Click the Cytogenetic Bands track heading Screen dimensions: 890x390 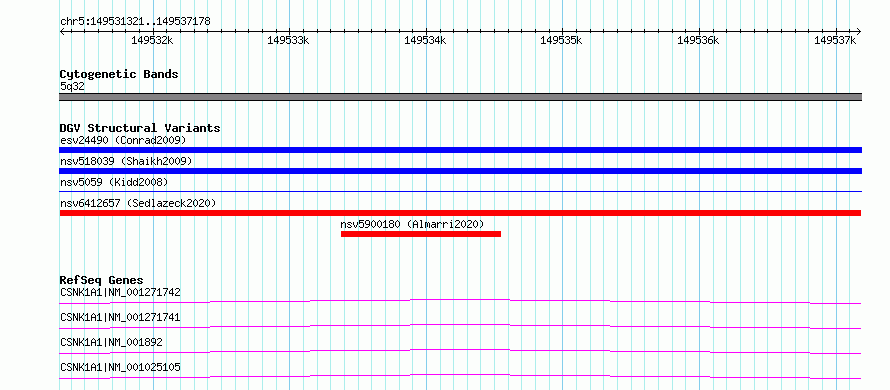pyautogui.click(x=119, y=74)
